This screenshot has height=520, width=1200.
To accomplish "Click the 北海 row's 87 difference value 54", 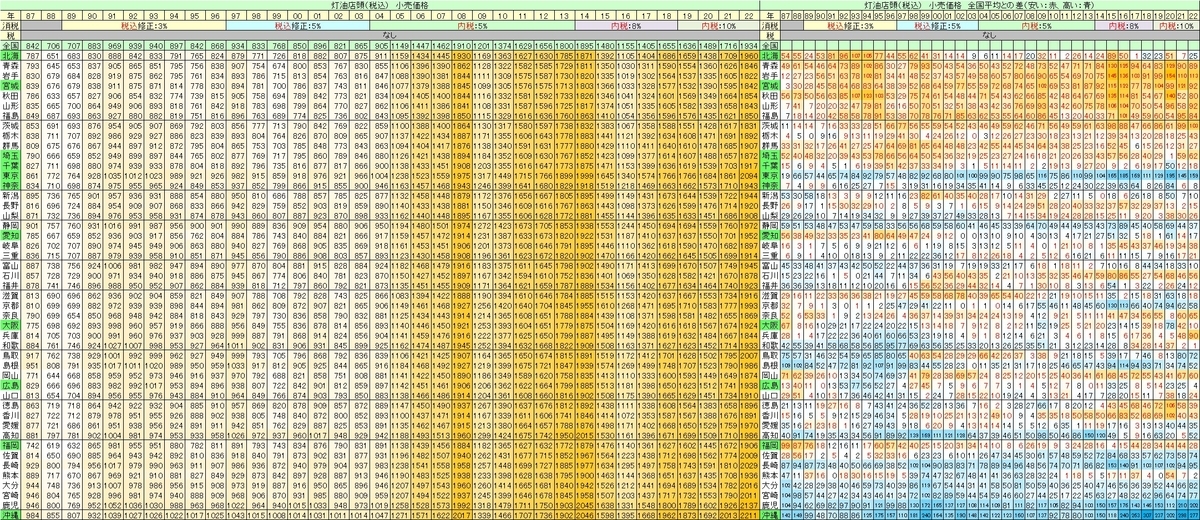I will tap(786, 55).
